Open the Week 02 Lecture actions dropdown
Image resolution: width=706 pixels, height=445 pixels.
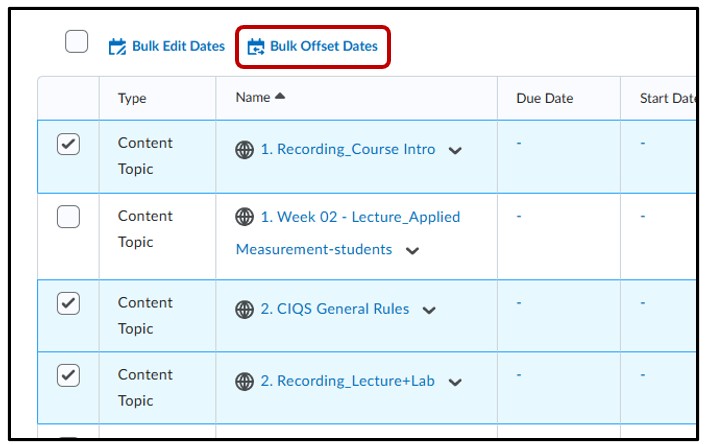click(412, 251)
